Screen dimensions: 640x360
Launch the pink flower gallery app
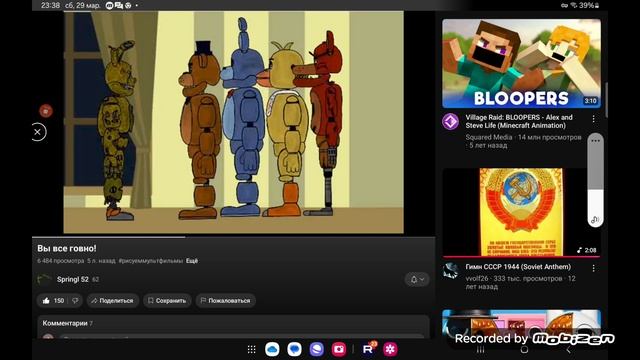pyautogui.click(x=390, y=349)
